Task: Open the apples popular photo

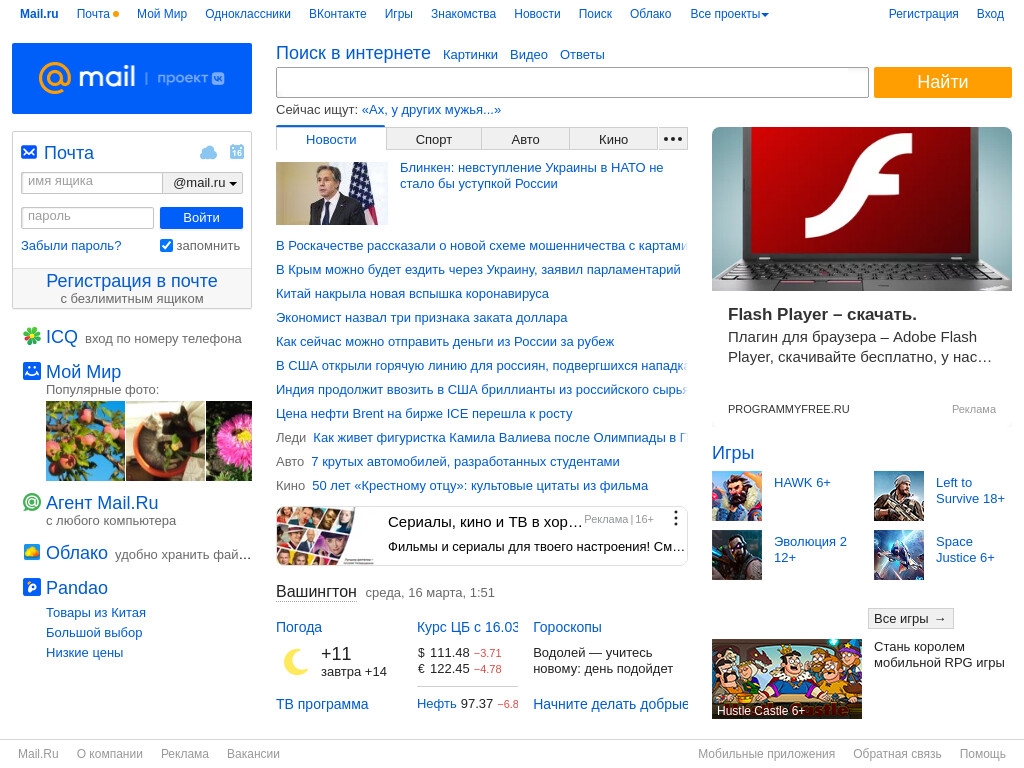Action: tap(85, 441)
